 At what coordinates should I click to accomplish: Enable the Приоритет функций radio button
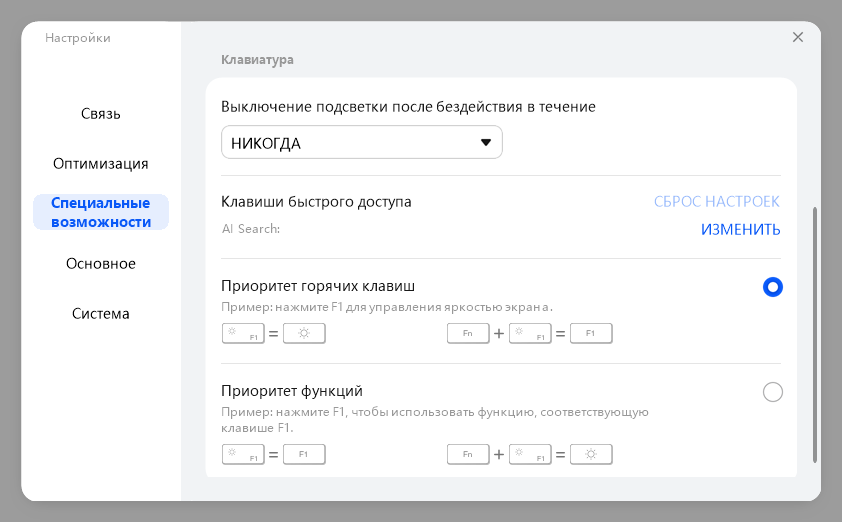coord(772,392)
